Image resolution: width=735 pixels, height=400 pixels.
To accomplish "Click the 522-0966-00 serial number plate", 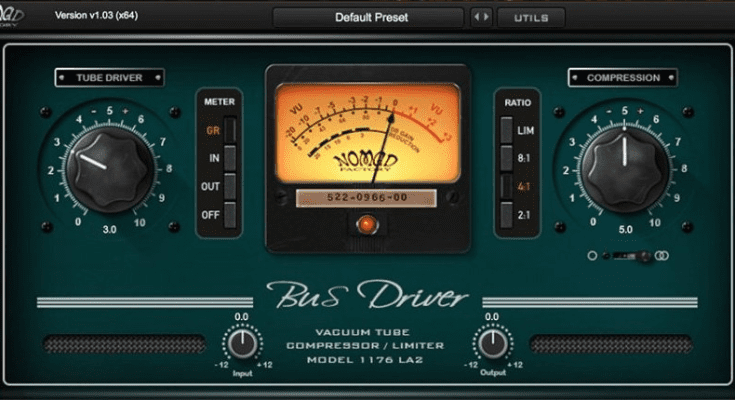I will pos(366,199).
